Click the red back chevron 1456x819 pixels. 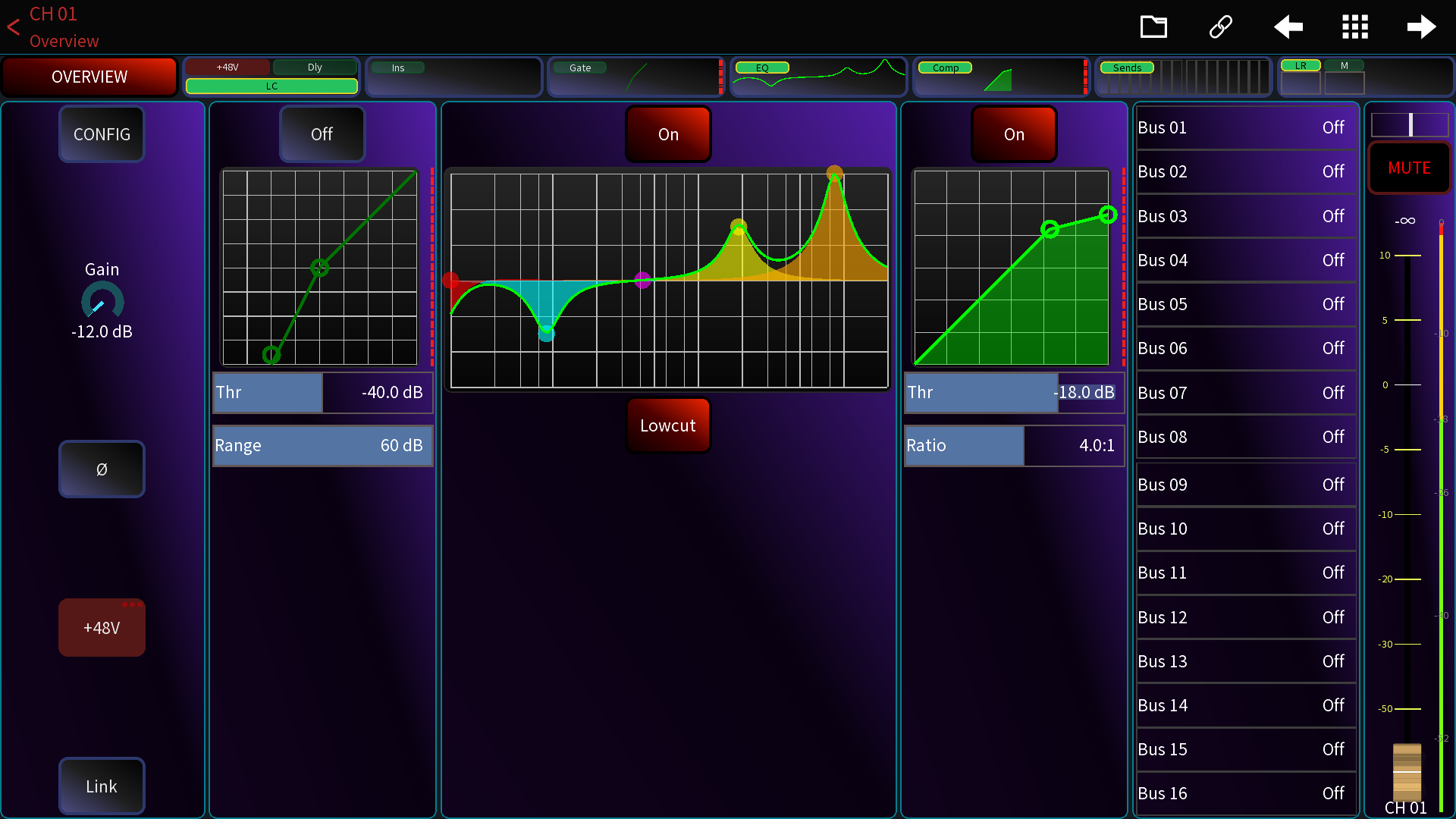[x=13, y=28]
